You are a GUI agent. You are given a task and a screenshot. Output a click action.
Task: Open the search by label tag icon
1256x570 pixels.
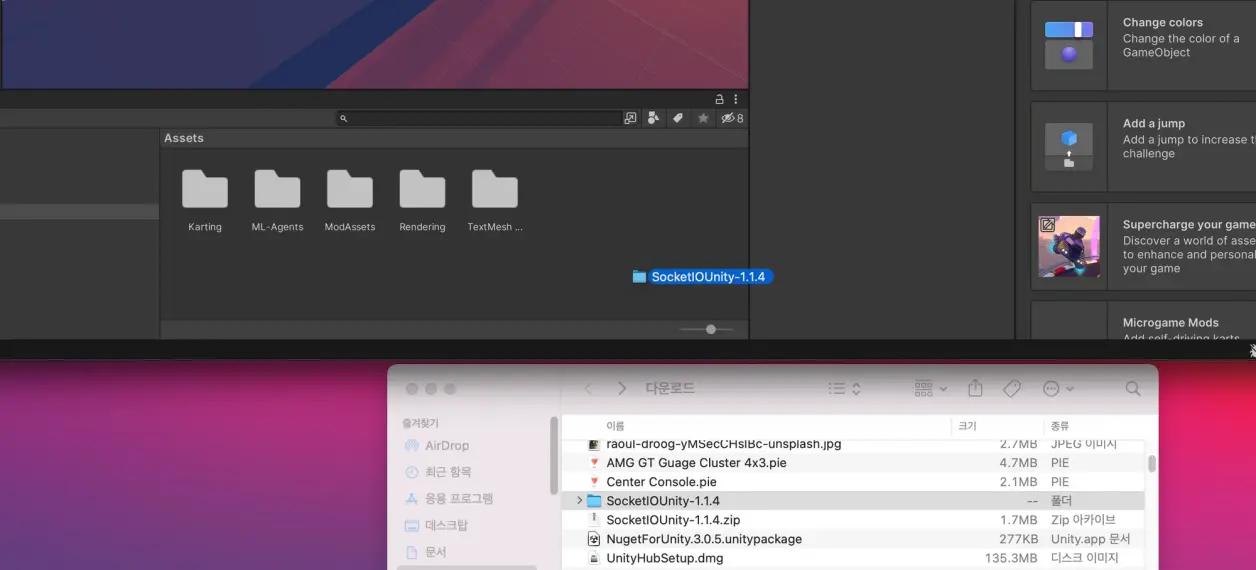(x=677, y=118)
